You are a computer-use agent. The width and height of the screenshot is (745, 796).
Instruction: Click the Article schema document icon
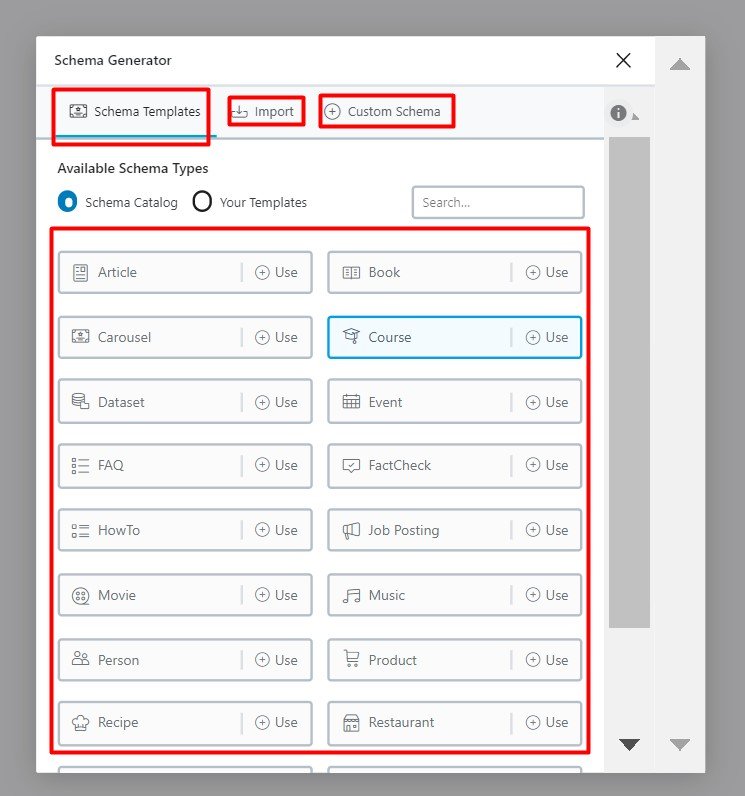click(80, 272)
